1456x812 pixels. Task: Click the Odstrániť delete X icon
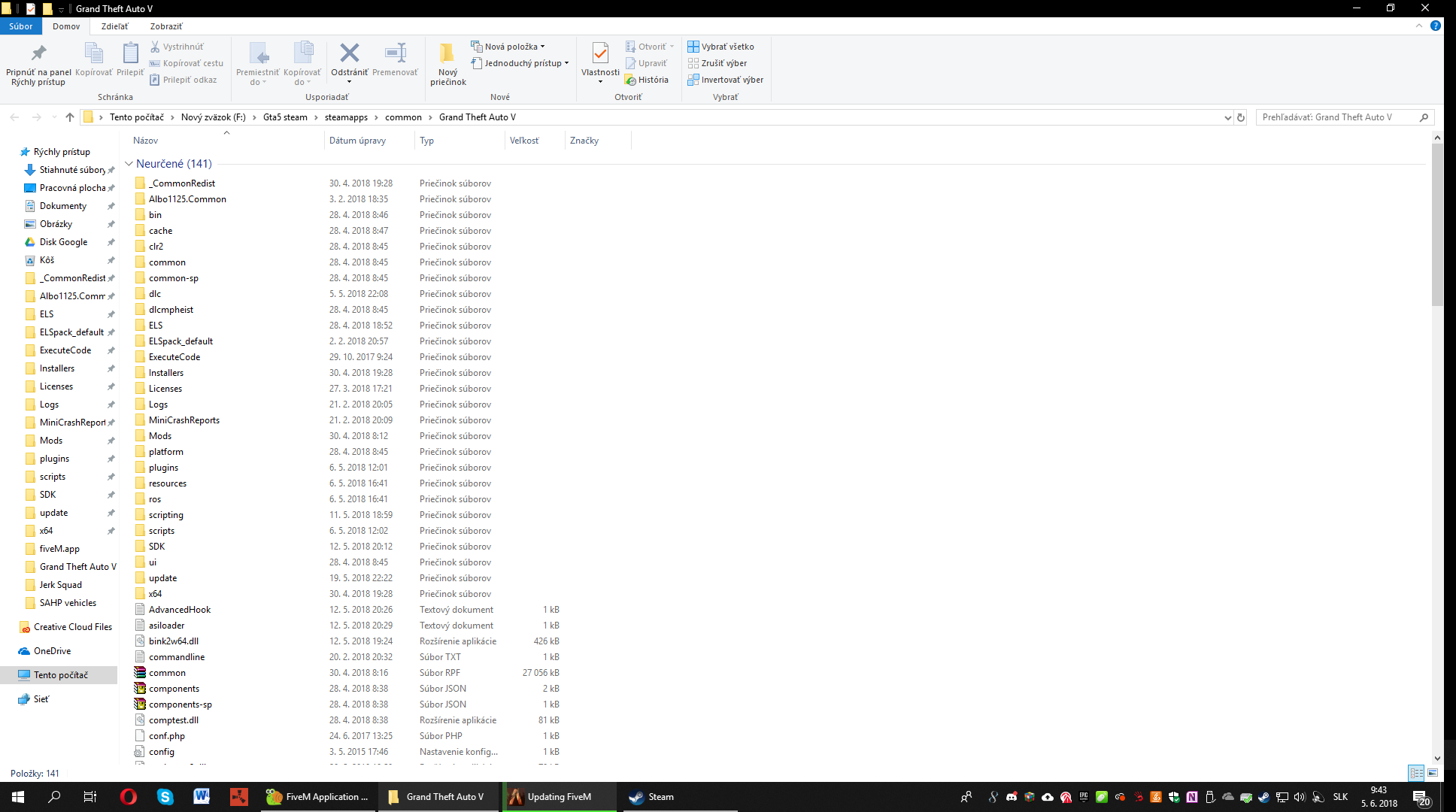click(349, 53)
